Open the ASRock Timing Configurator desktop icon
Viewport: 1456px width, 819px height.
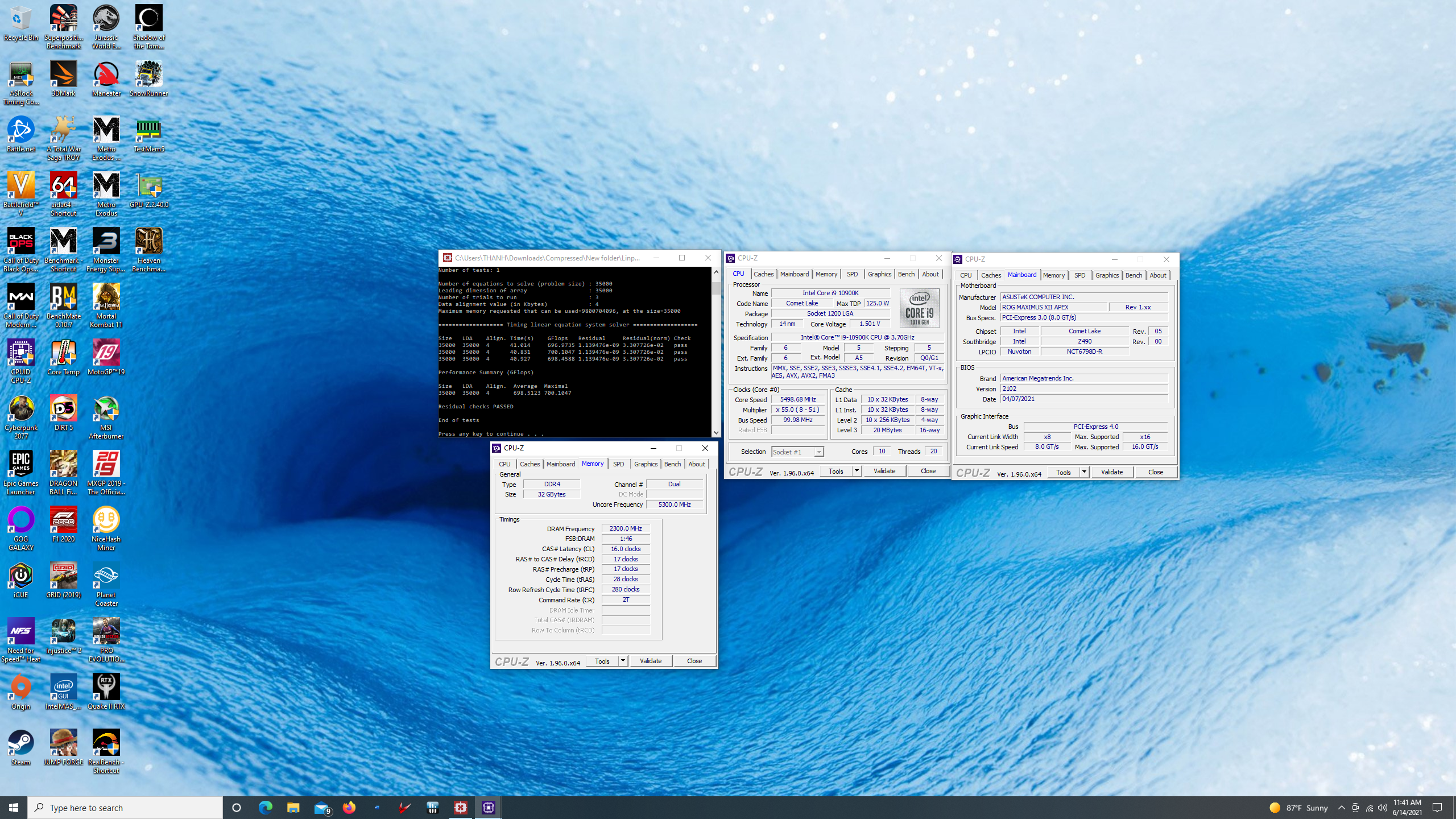point(20,82)
